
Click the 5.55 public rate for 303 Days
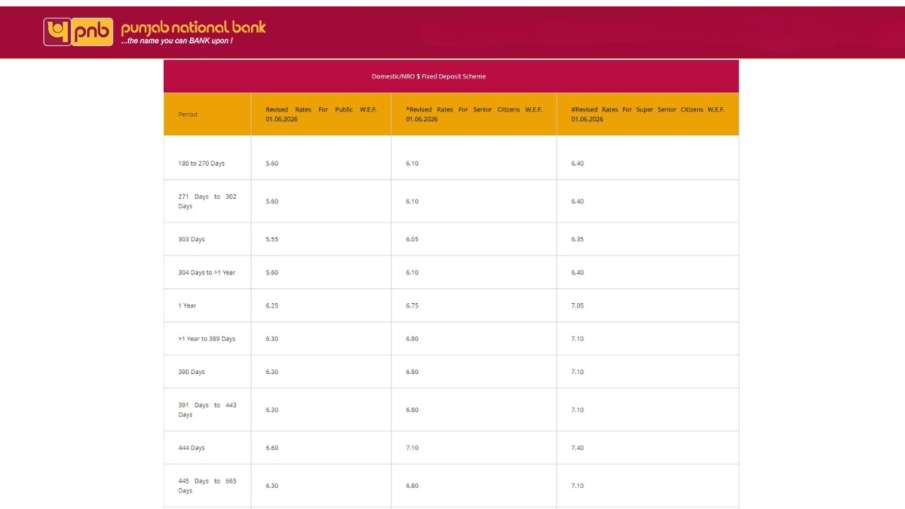(272, 239)
